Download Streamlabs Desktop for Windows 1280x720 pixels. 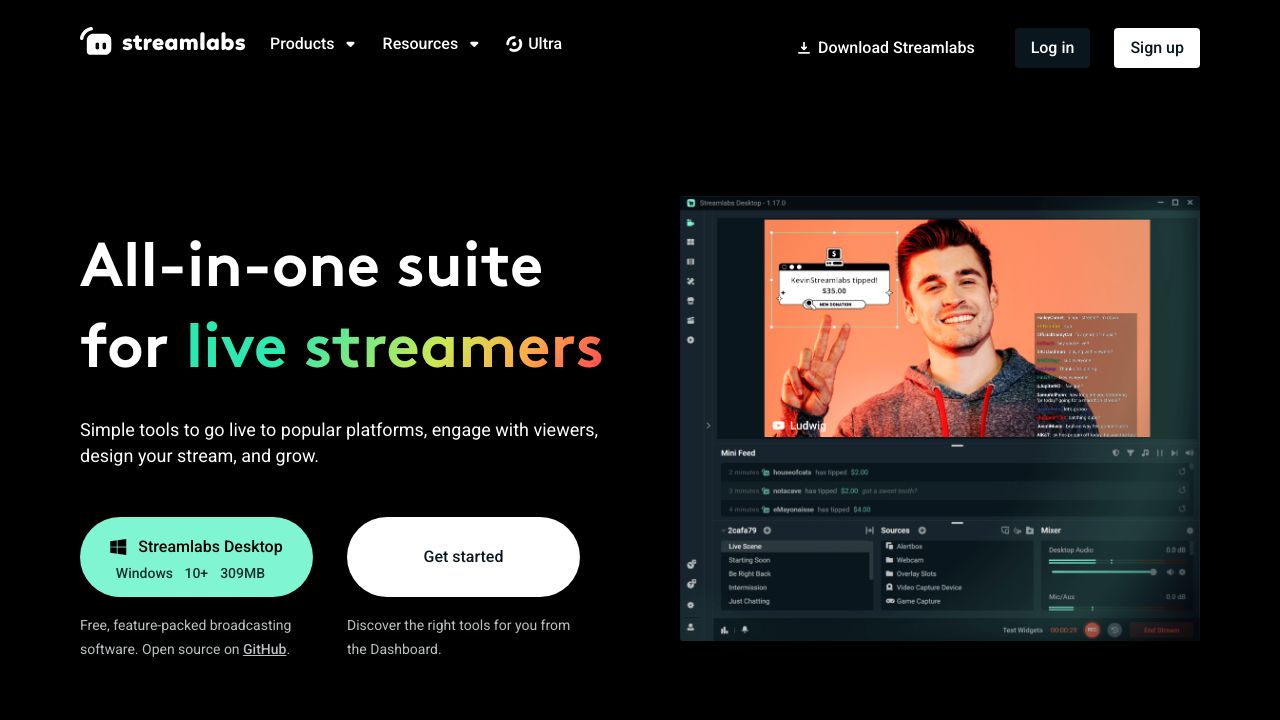click(x=196, y=557)
